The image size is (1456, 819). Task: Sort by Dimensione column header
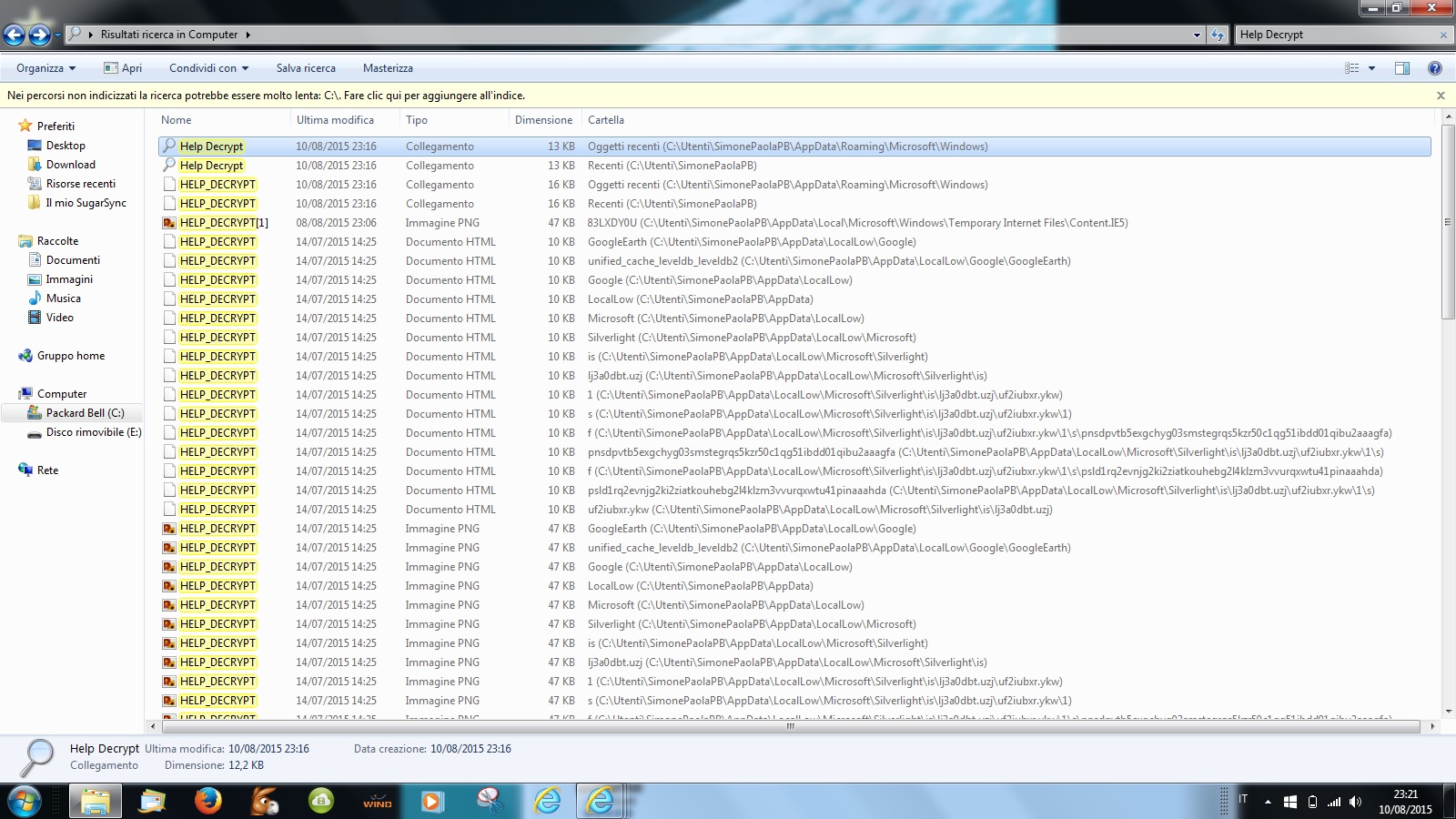(545, 120)
